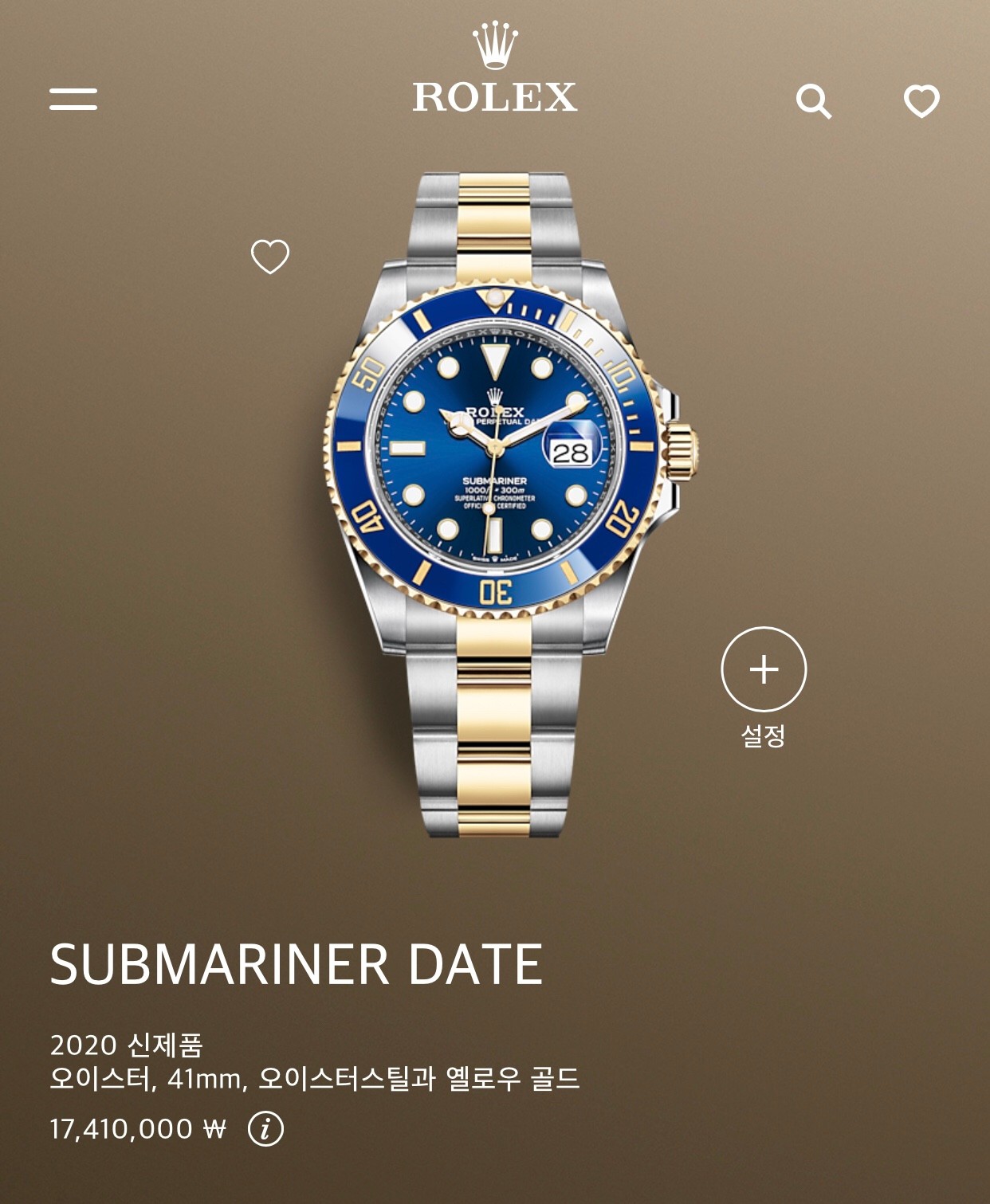Open the search magnifier icon

(814, 101)
